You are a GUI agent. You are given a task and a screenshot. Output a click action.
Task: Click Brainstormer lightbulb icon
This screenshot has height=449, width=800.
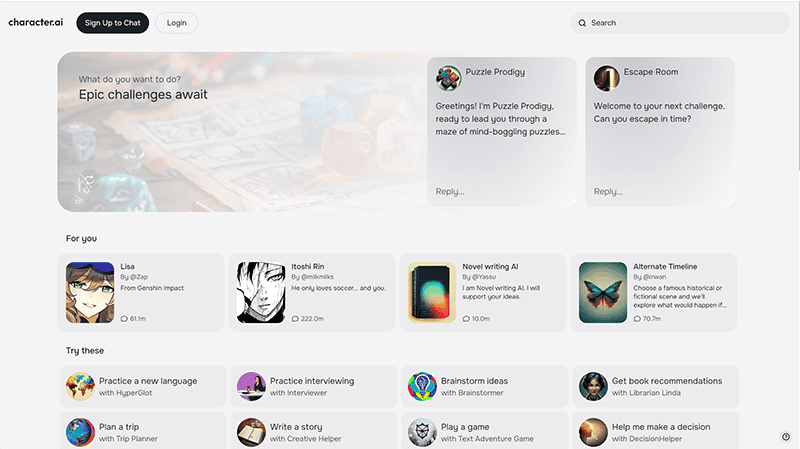[x=422, y=386]
